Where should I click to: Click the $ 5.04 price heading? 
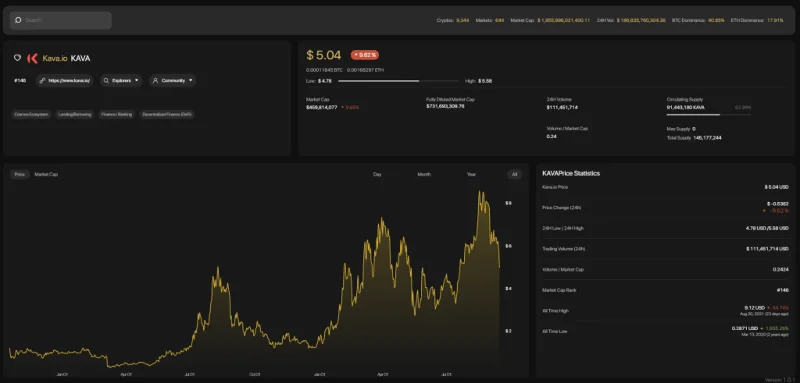pyautogui.click(x=323, y=55)
